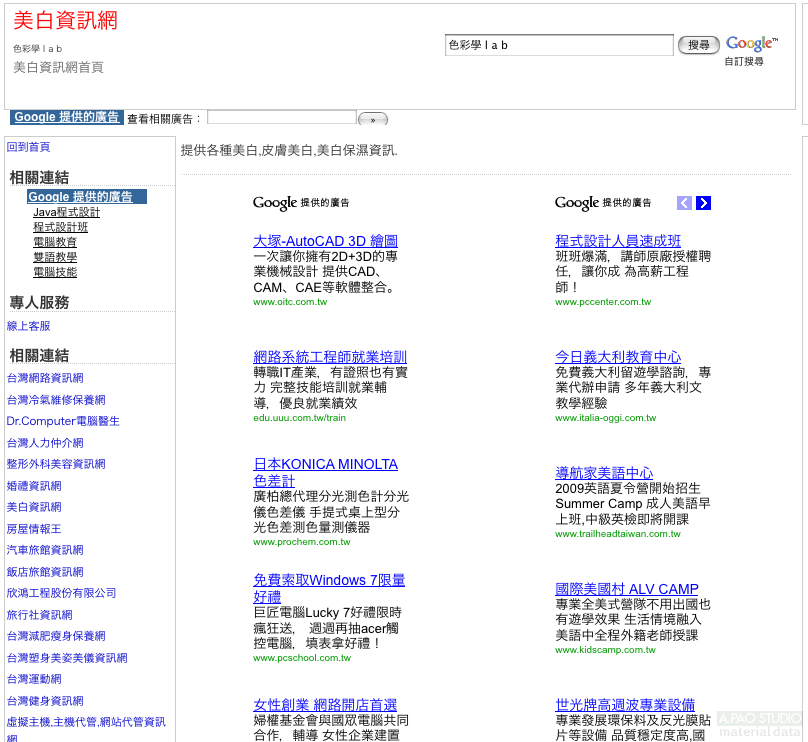Click the 今日義大利教育中心 ad link
This screenshot has width=808, height=742.
tap(618, 357)
